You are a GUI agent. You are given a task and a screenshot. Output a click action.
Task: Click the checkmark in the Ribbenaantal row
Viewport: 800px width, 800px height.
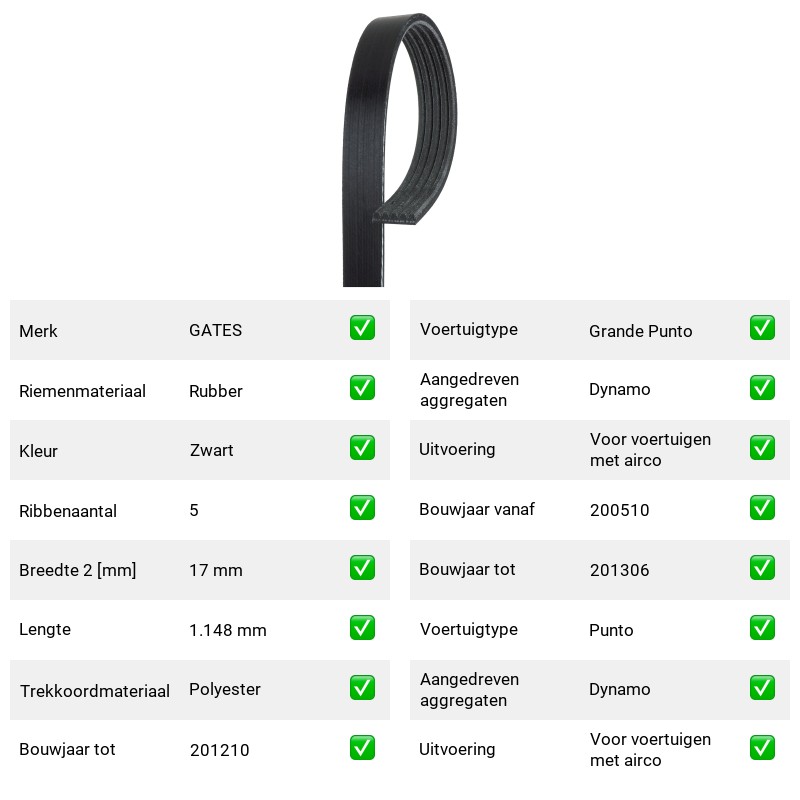[362, 508]
